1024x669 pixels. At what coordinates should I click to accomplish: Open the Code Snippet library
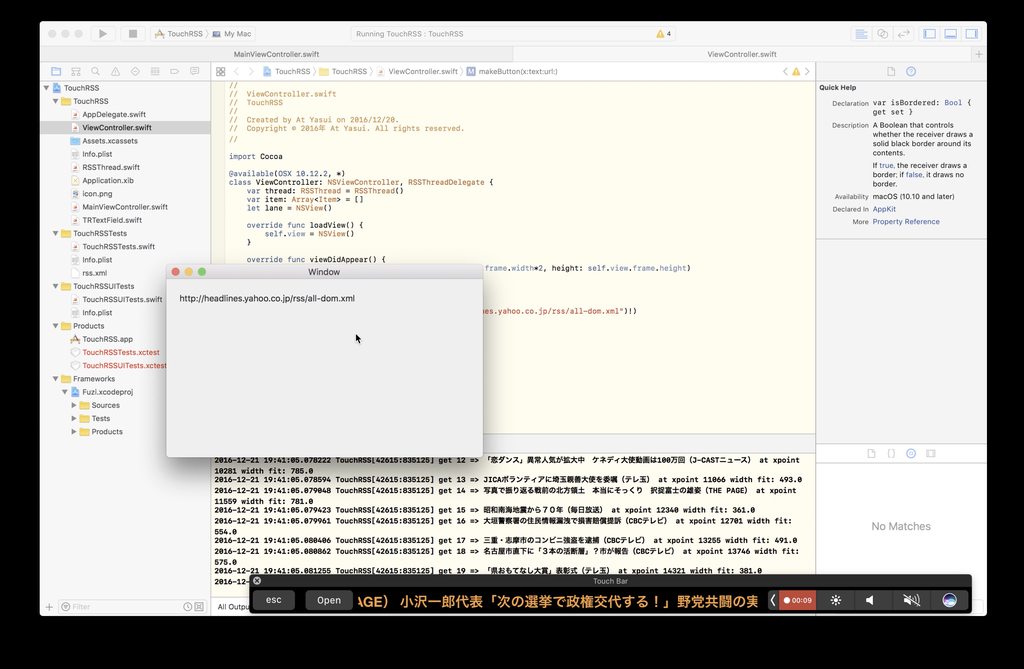point(891,453)
